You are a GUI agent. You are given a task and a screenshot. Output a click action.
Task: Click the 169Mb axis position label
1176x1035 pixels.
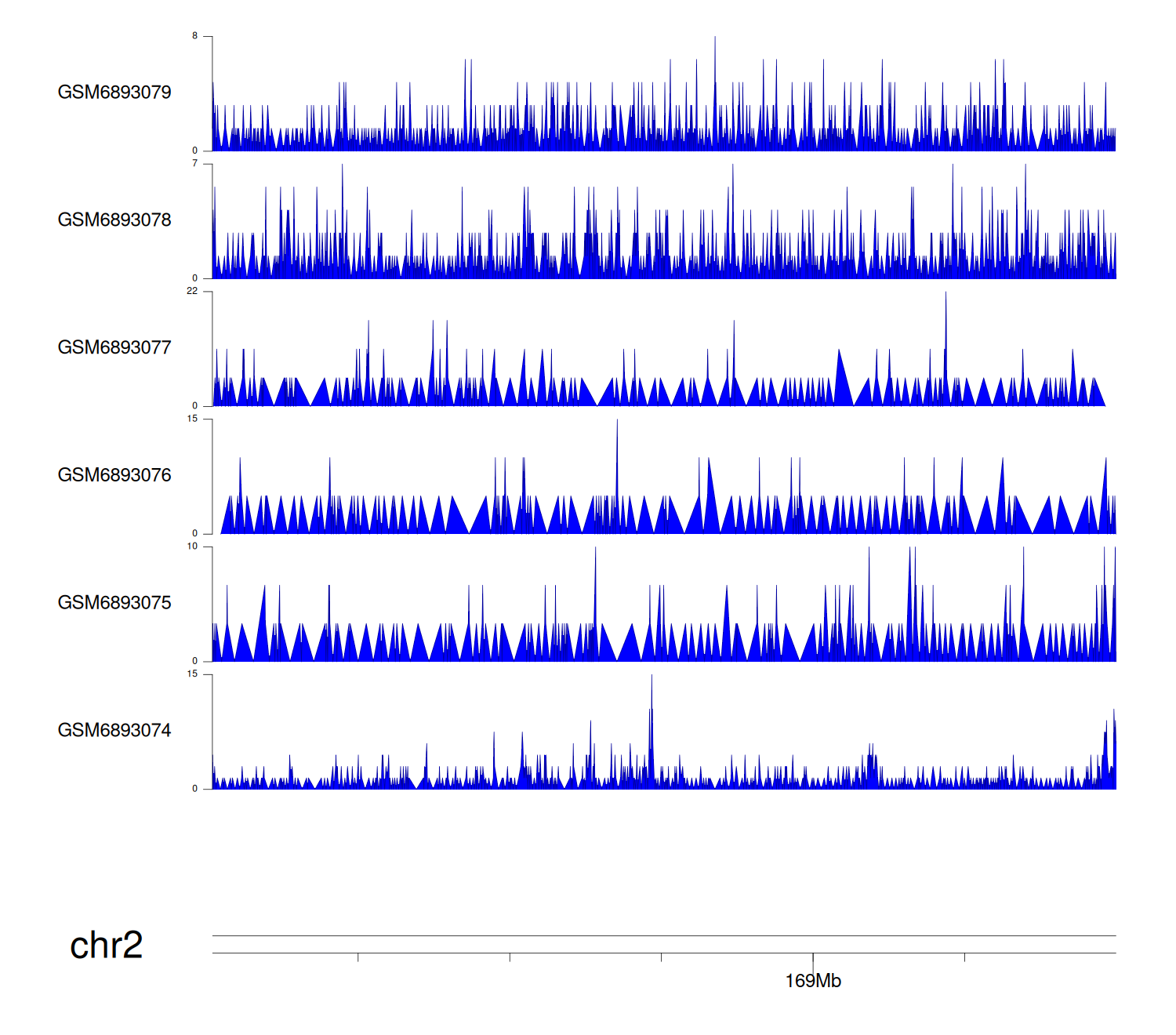813,981
